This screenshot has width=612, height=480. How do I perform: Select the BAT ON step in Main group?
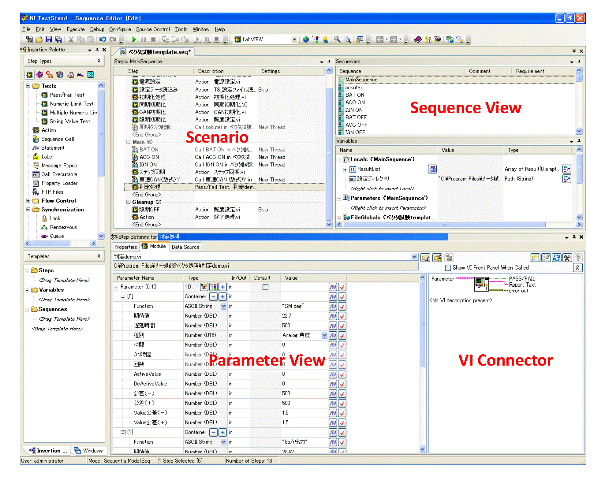pyautogui.click(x=149, y=149)
